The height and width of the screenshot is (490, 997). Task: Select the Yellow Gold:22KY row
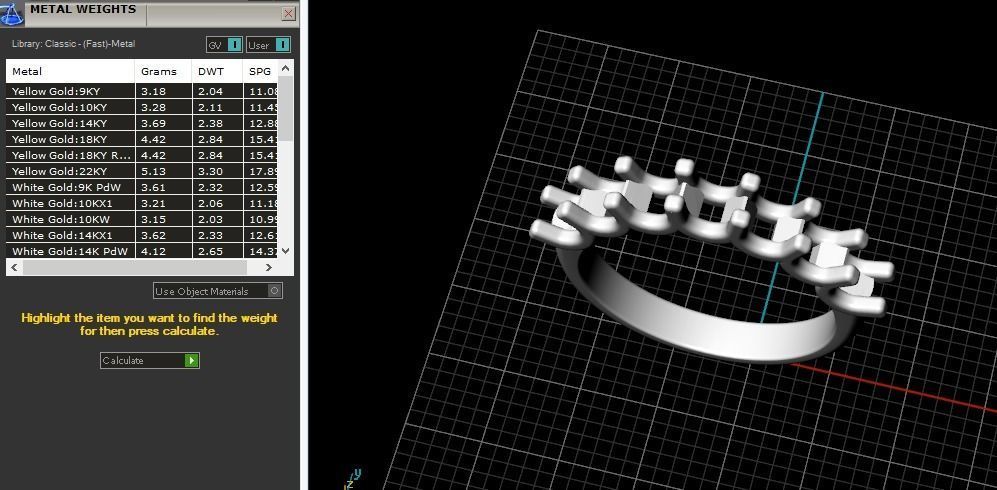point(142,171)
